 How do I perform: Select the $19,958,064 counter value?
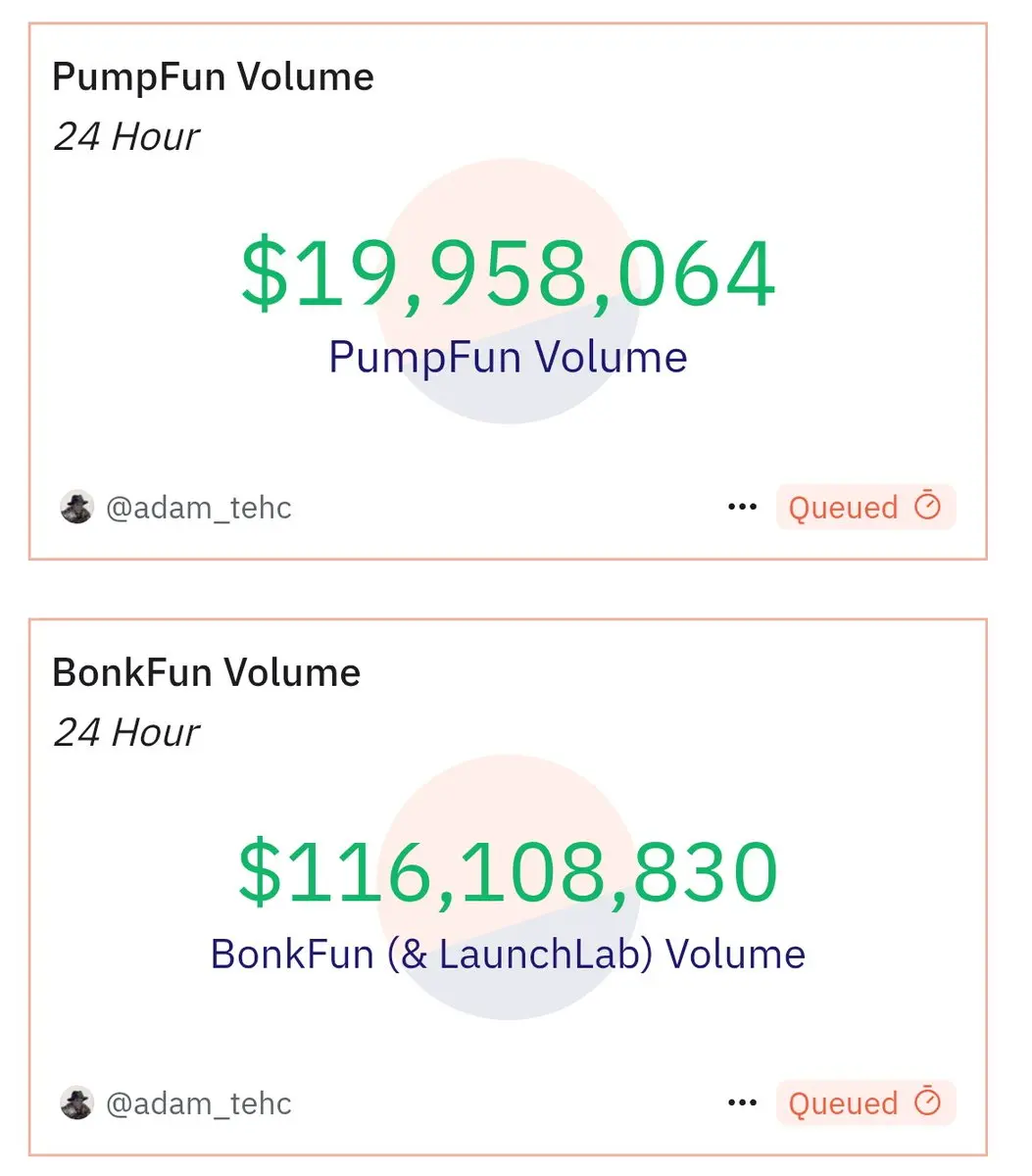coord(509,274)
